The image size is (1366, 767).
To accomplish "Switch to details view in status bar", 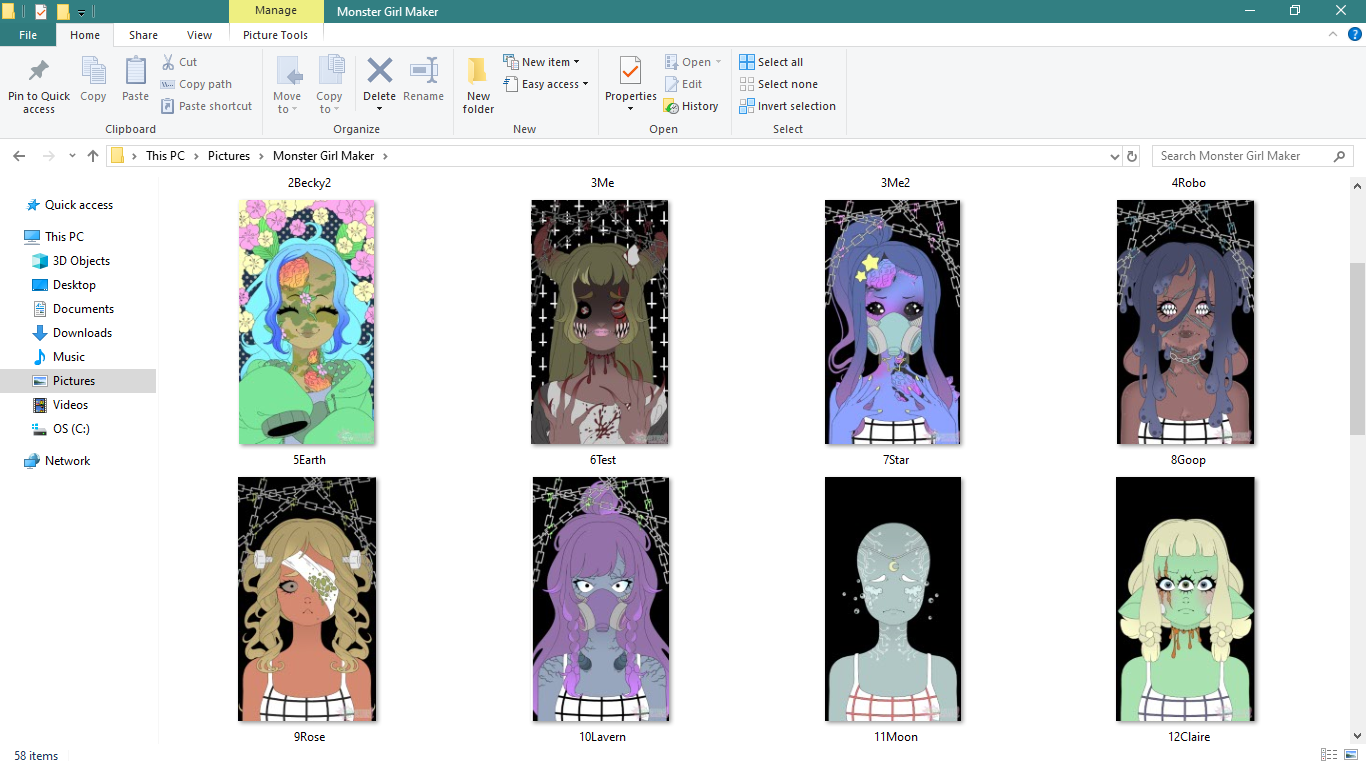I will pos(1329,755).
